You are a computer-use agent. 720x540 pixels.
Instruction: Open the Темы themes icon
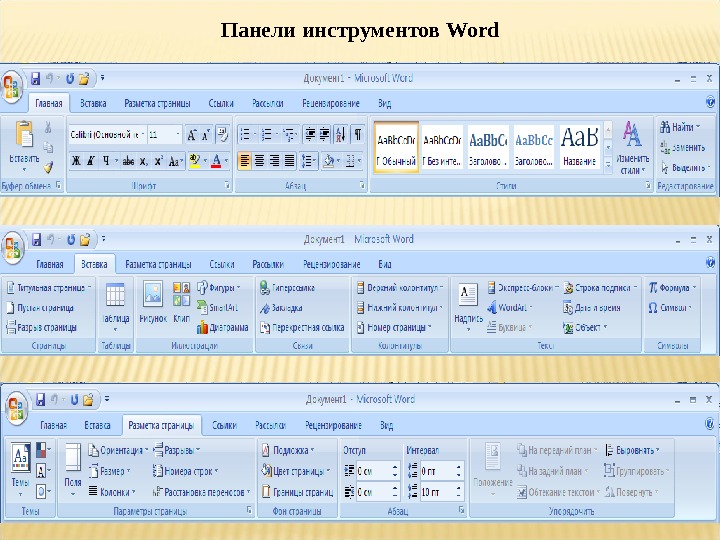21,457
